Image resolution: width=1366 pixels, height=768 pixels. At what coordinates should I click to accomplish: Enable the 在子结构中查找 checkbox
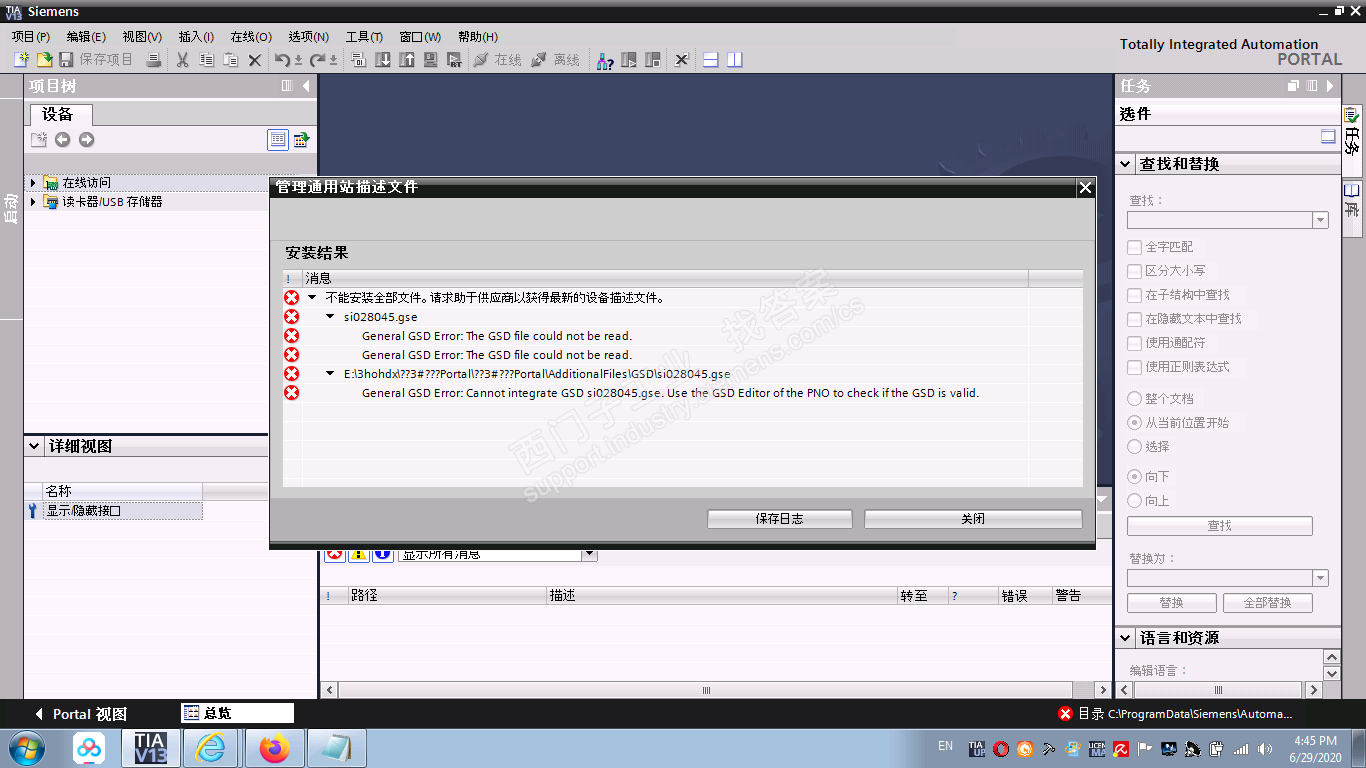coord(1135,295)
